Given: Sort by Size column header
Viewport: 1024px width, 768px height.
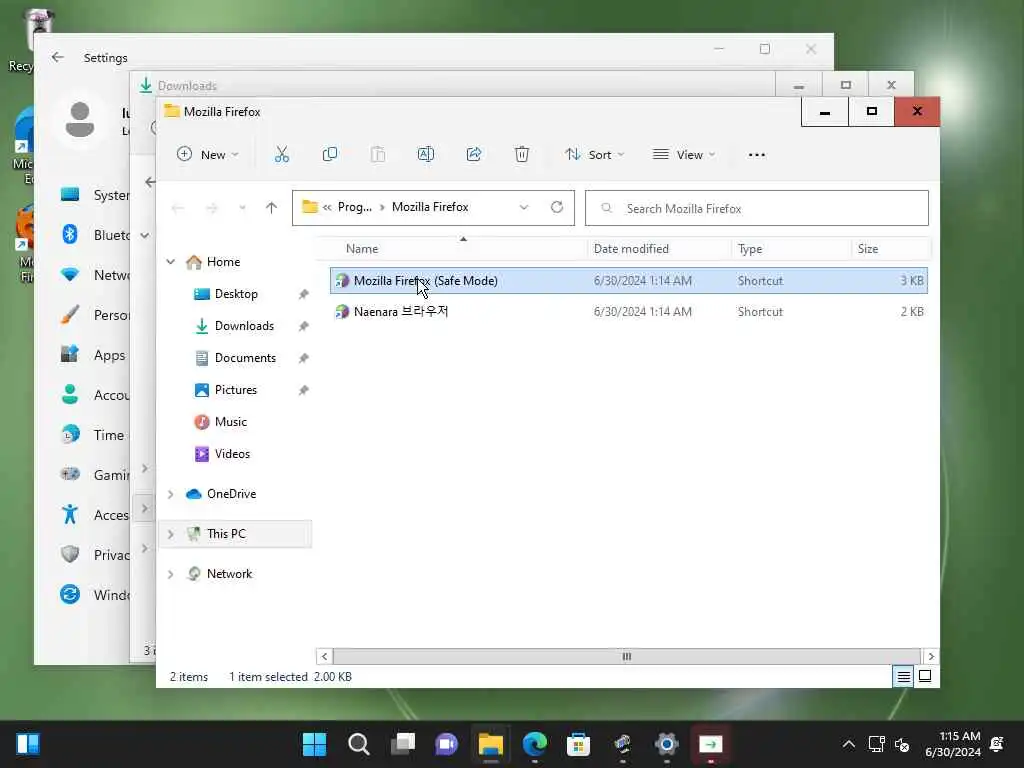Looking at the screenshot, I should 890,249.
